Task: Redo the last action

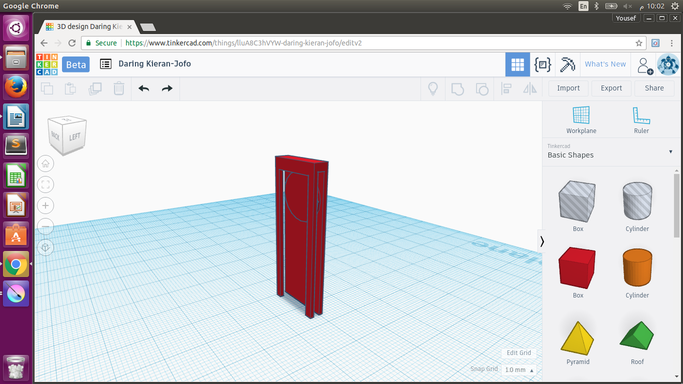Action: tap(167, 88)
